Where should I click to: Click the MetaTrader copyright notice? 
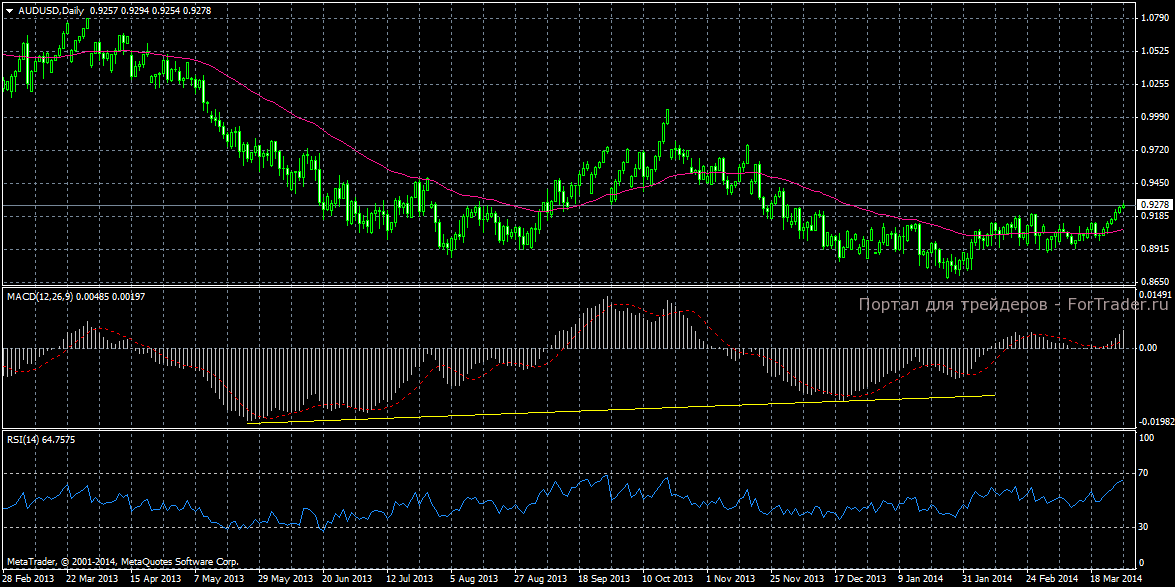121,563
